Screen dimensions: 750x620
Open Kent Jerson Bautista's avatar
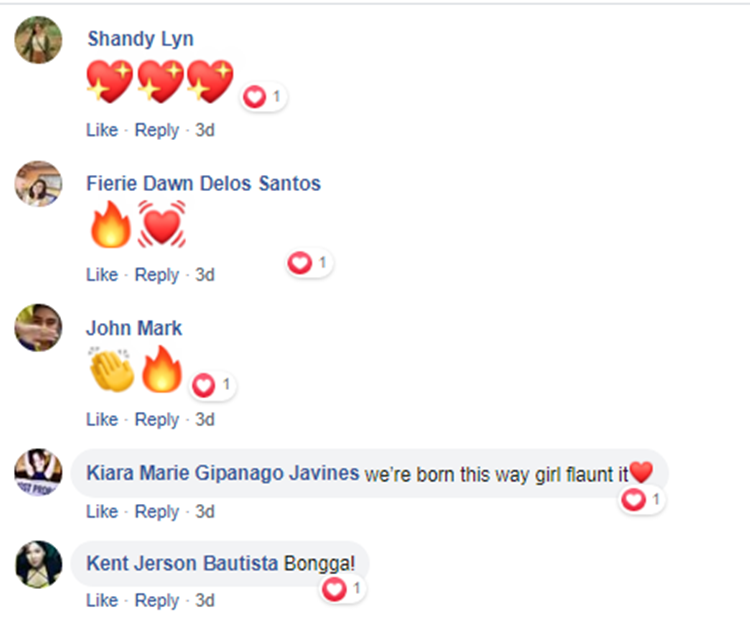[38, 564]
